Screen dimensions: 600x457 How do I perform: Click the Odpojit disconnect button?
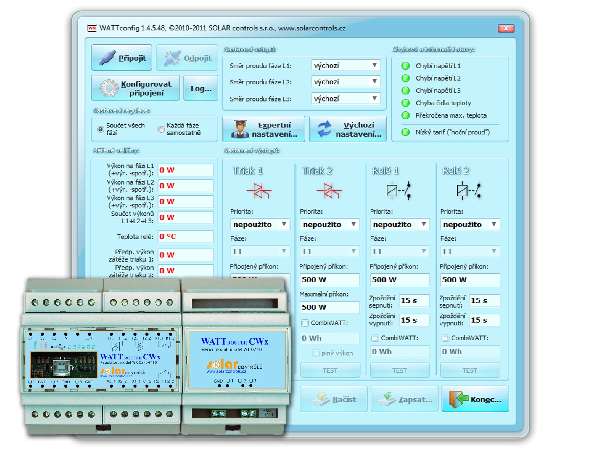click(x=187, y=58)
